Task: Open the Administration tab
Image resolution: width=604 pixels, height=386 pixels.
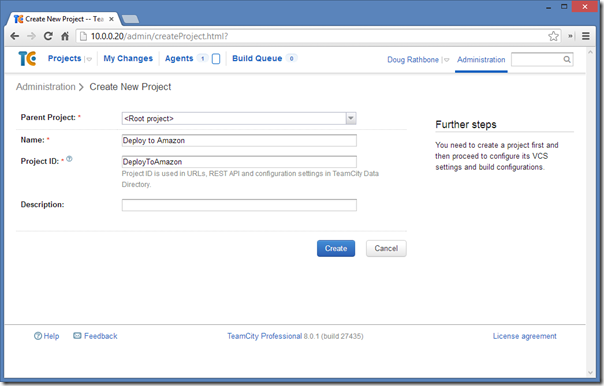Action: coord(481,60)
